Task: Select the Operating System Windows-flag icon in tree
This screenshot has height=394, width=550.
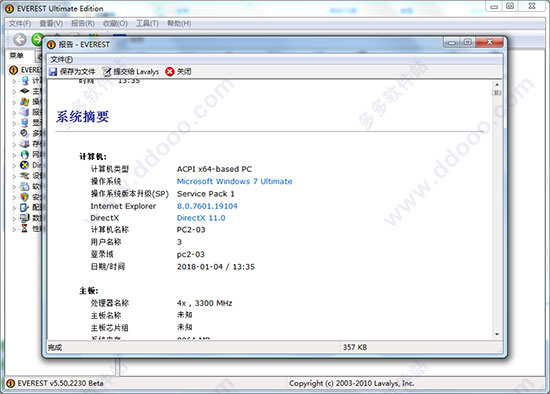Action: [25, 102]
